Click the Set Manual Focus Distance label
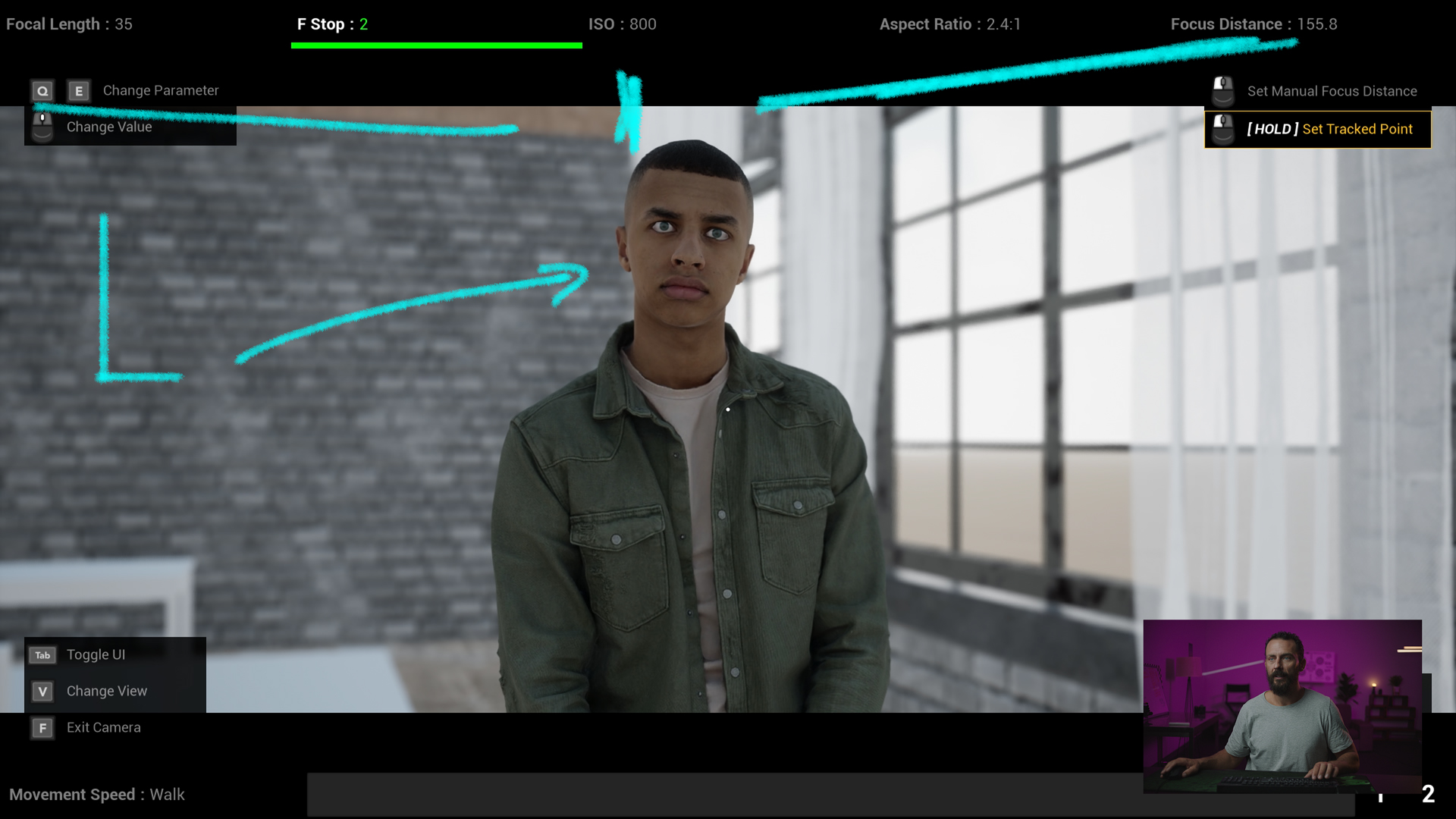1456x819 pixels. [1332, 91]
